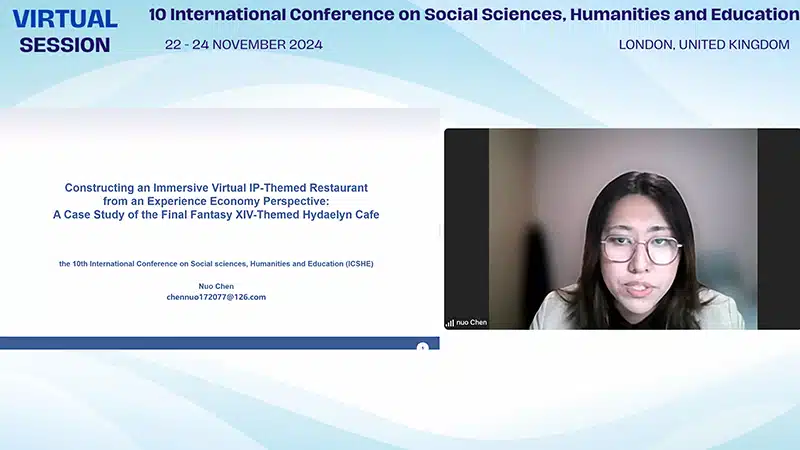
Task: Click the SESSION logo word
Action: click(65, 45)
